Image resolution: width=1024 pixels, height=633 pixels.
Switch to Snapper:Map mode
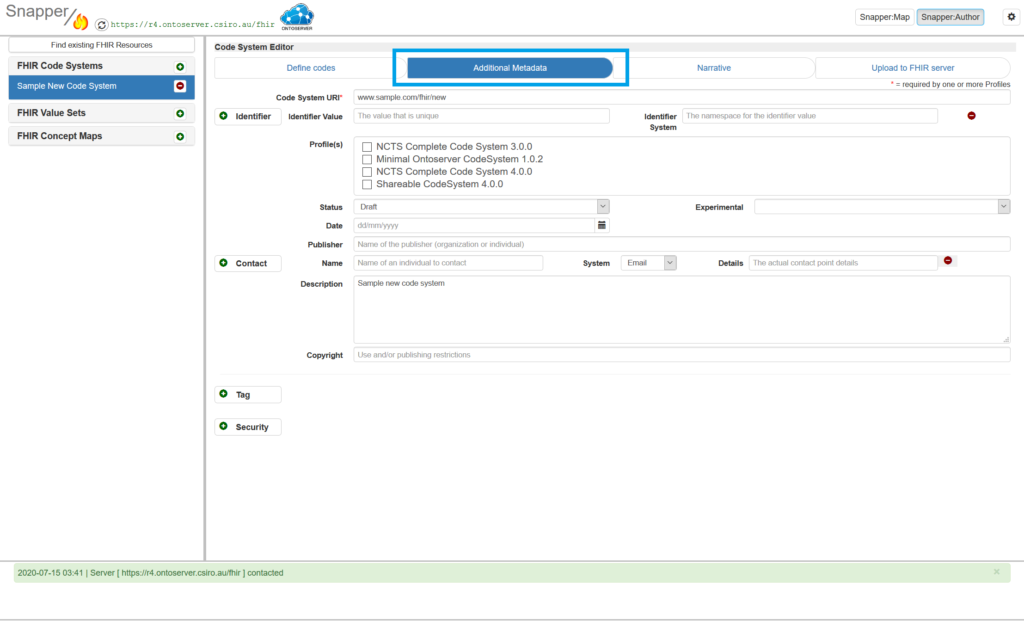883,17
